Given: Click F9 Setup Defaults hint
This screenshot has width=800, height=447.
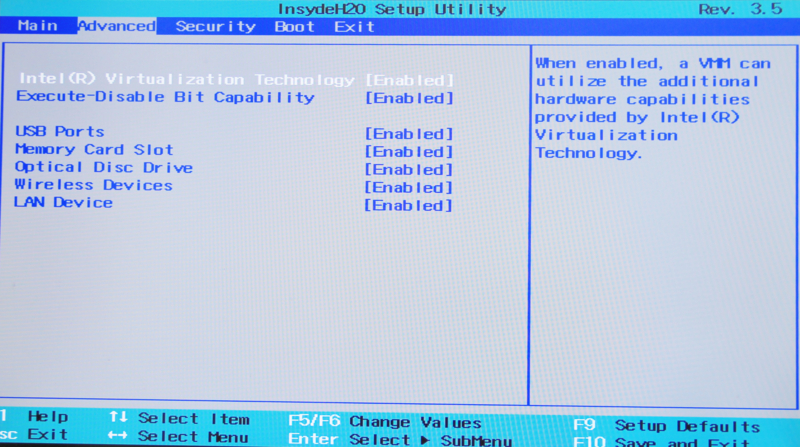Looking at the screenshot, I should 667,425.
